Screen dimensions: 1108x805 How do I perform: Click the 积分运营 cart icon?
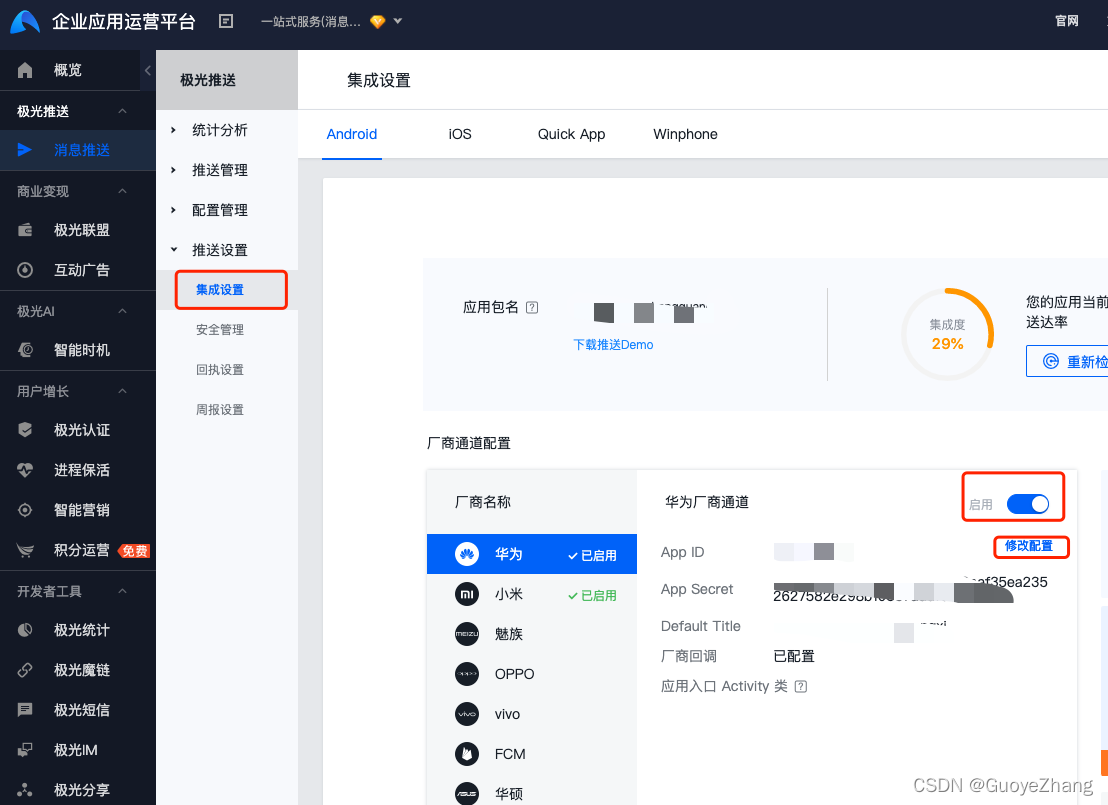25,550
